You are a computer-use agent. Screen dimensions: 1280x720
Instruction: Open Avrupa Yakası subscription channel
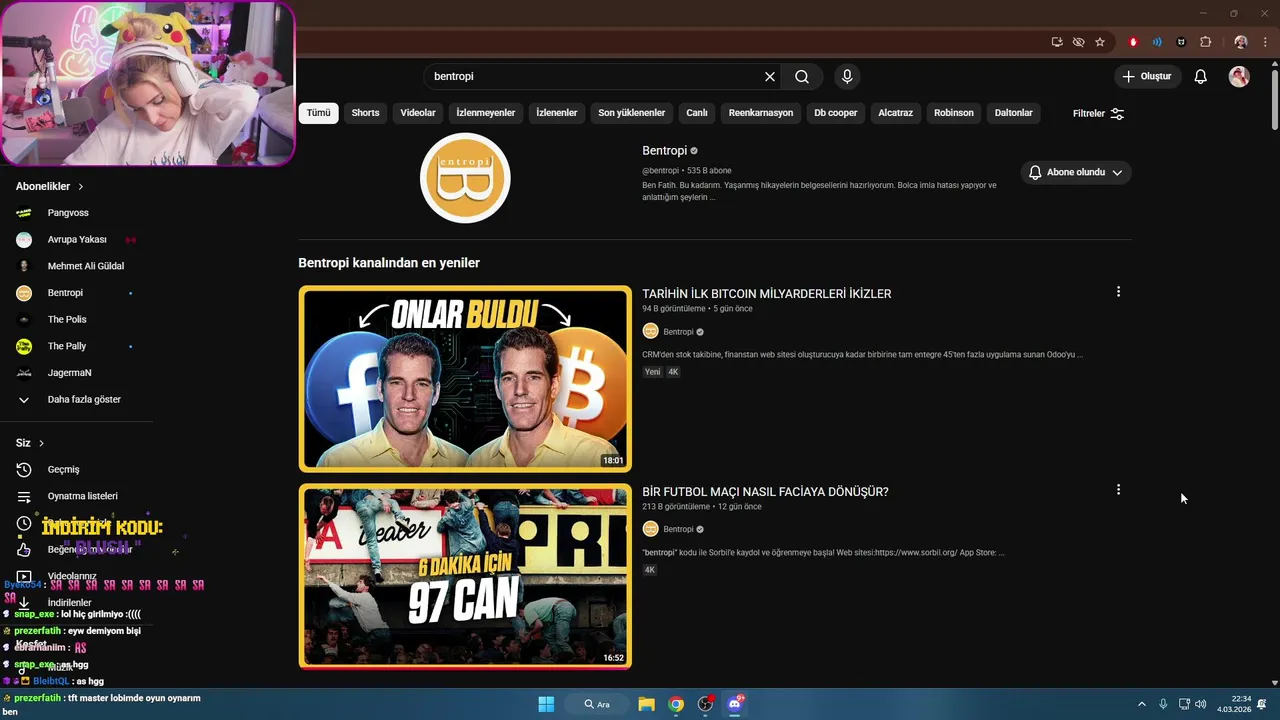pyautogui.click(x=76, y=239)
